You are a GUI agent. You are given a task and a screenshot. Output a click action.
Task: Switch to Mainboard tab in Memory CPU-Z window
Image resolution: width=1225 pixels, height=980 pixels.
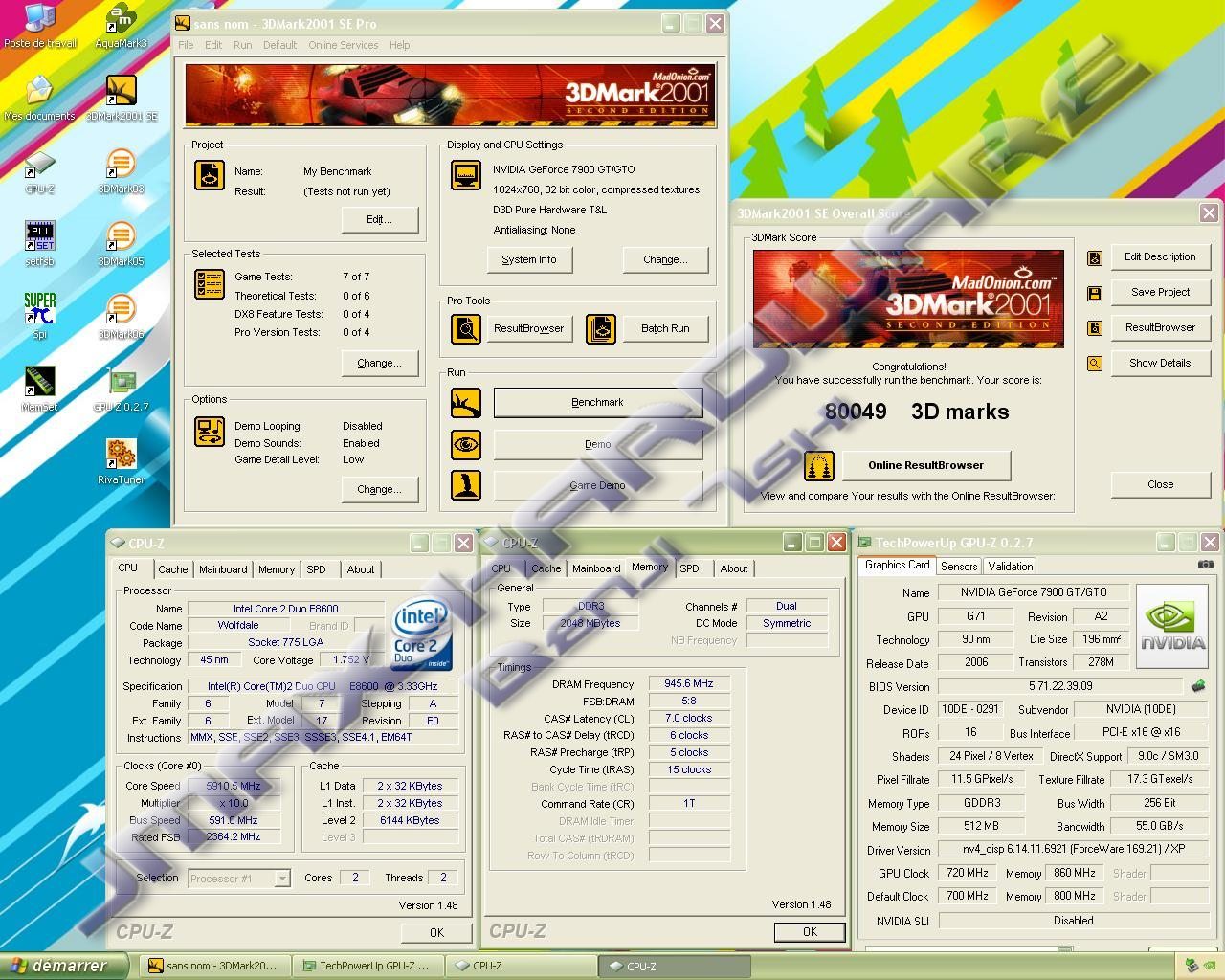click(x=596, y=568)
